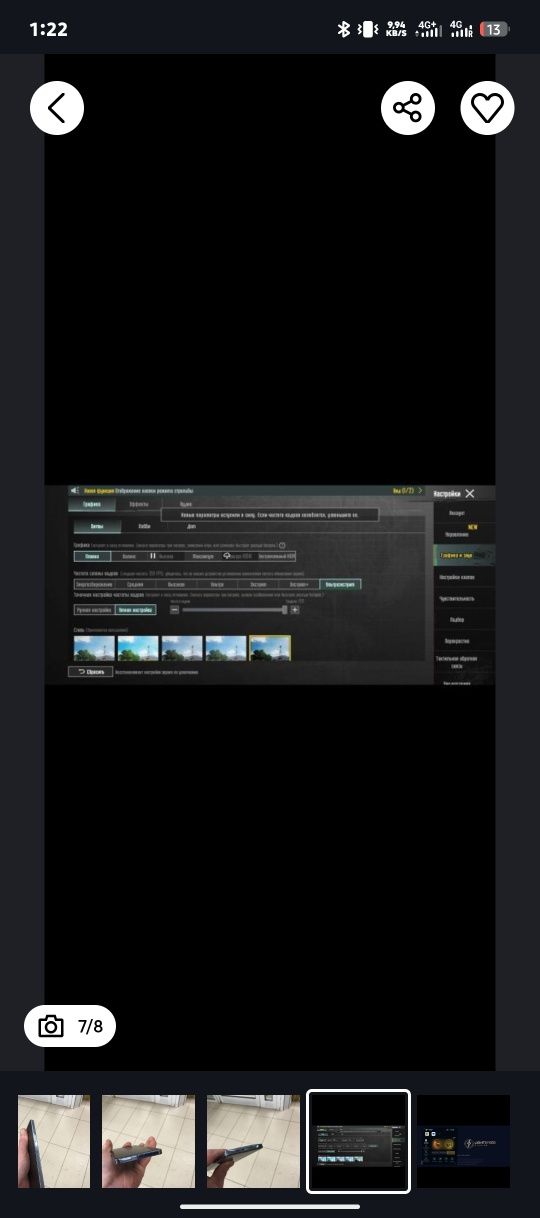View third thumbnail of phone side
Viewport: 540px width, 1218px height.
[x=253, y=1141]
